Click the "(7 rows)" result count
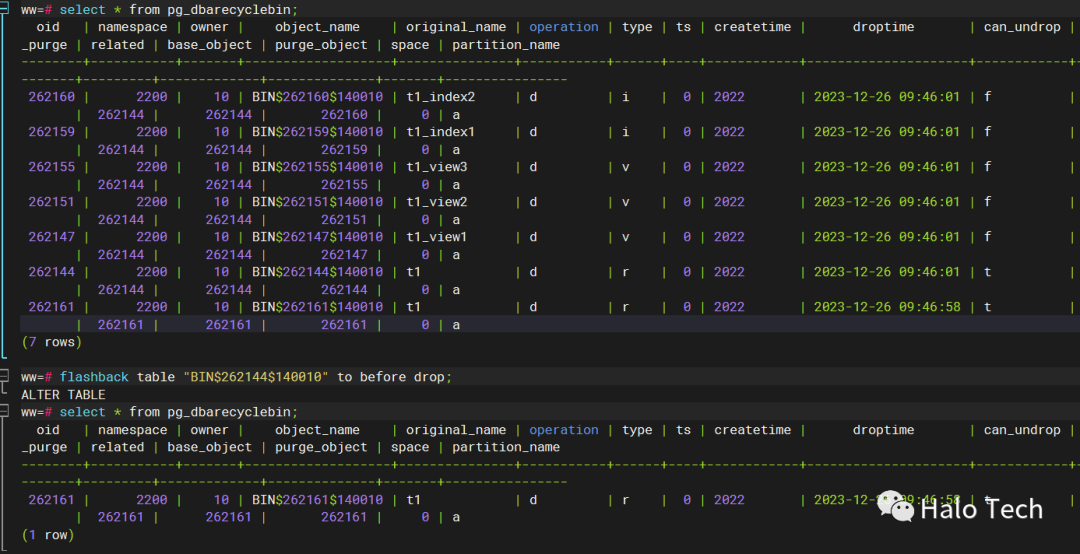Screen dimensions: 1080x554 coord(51,342)
